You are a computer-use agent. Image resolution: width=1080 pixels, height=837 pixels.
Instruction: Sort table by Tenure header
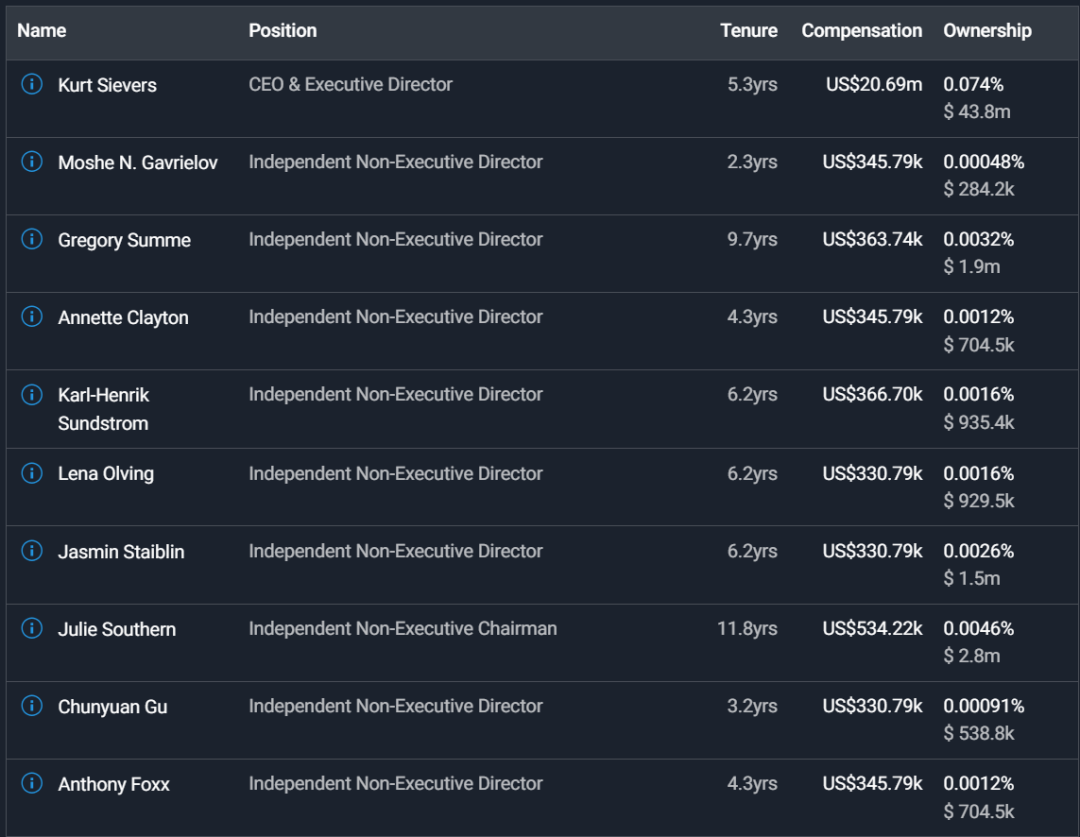[749, 30]
